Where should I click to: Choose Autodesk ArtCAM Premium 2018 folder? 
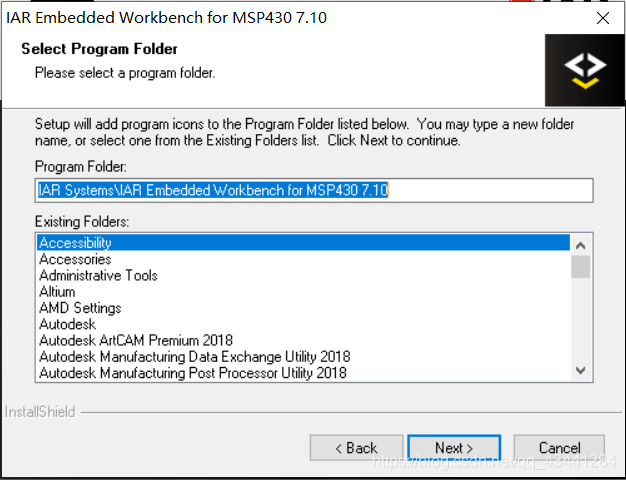coord(135,341)
